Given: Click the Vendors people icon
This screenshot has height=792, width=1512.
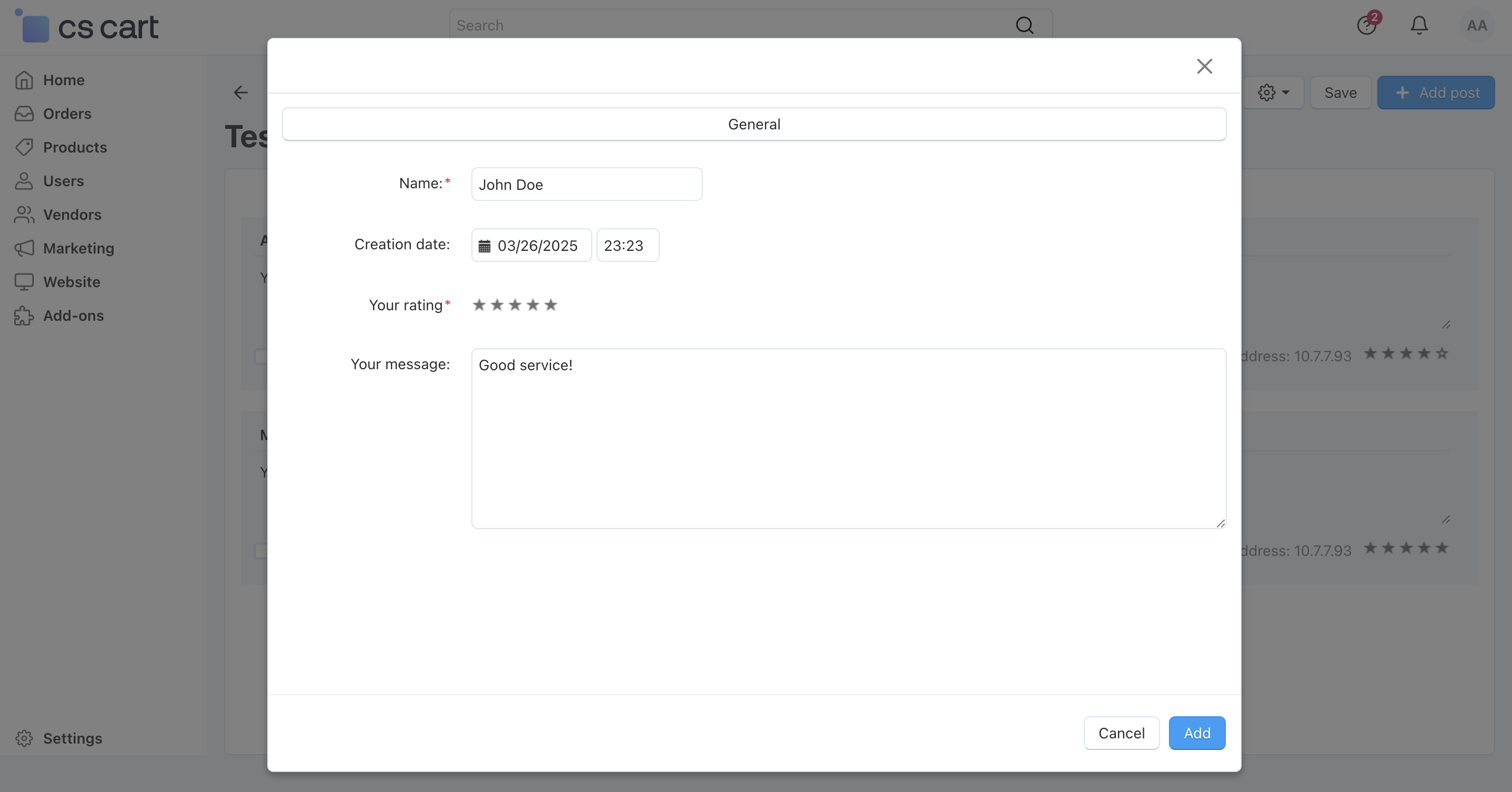Looking at the screenshot, I should pyautogui.click(x=24, y=214).
